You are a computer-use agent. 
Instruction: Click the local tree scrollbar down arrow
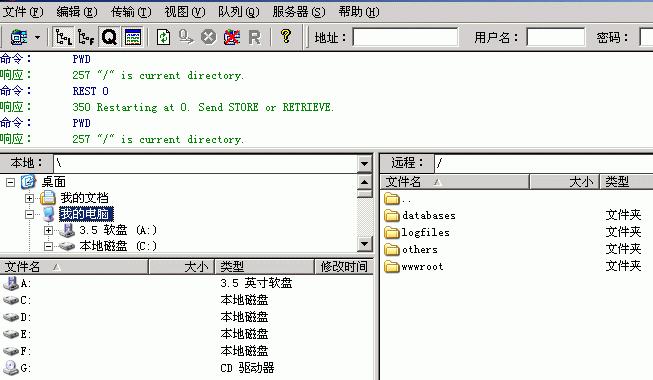tap(364, 244)
